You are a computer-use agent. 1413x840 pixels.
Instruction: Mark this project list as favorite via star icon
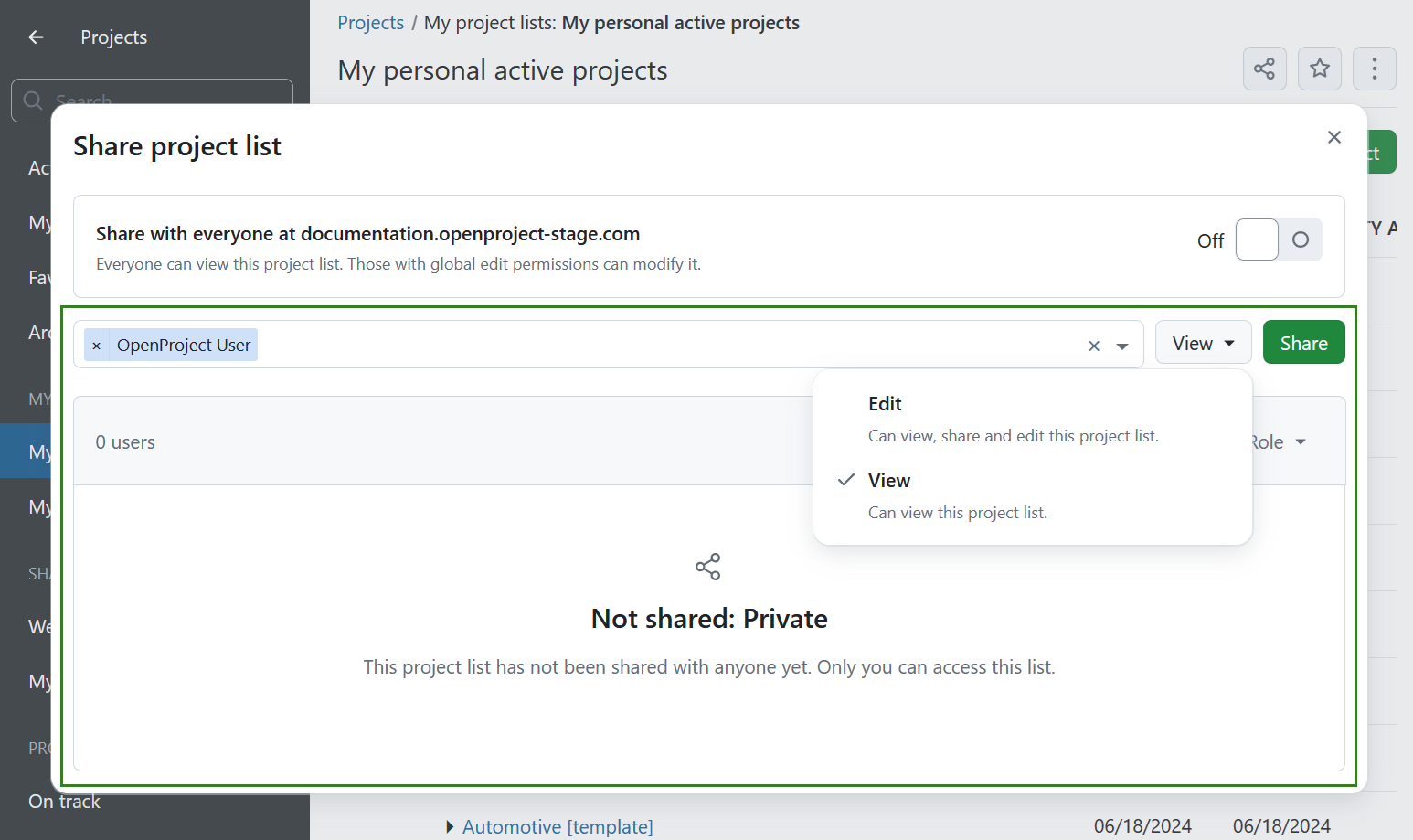pyautogui.click(x=1319, y=69)
